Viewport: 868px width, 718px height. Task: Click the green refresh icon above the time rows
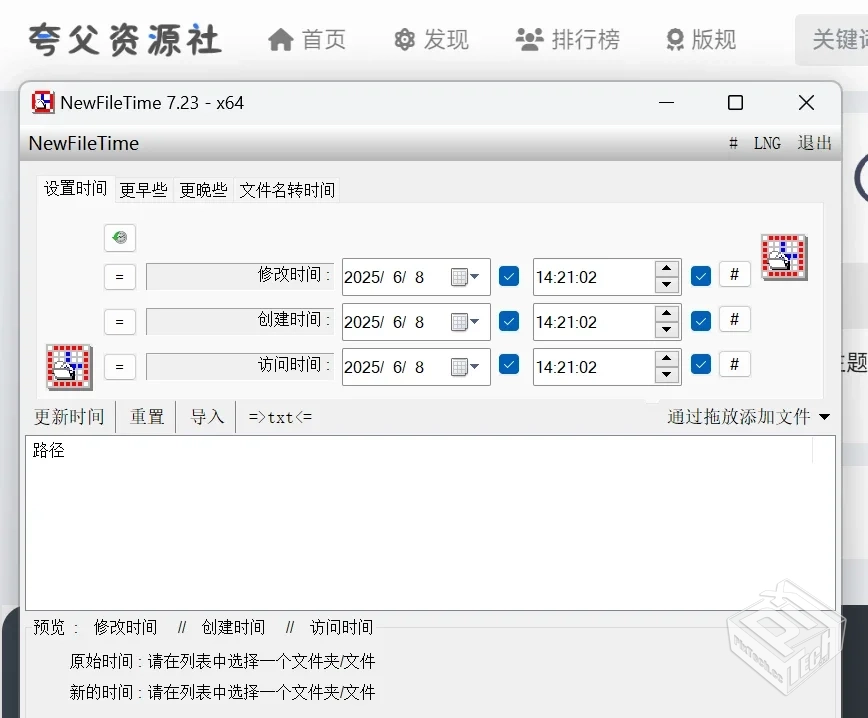119,237
